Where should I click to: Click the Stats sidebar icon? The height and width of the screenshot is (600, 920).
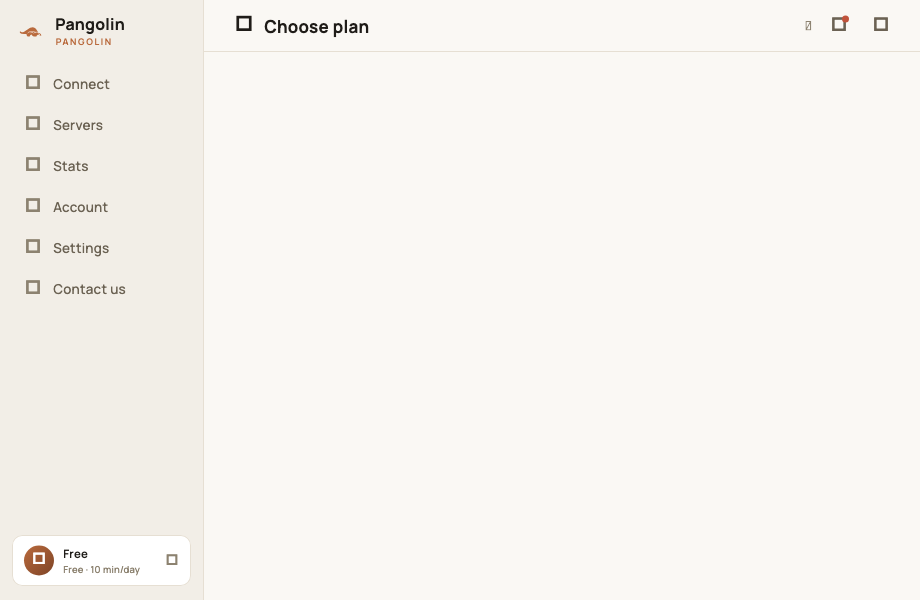[33, 165]
